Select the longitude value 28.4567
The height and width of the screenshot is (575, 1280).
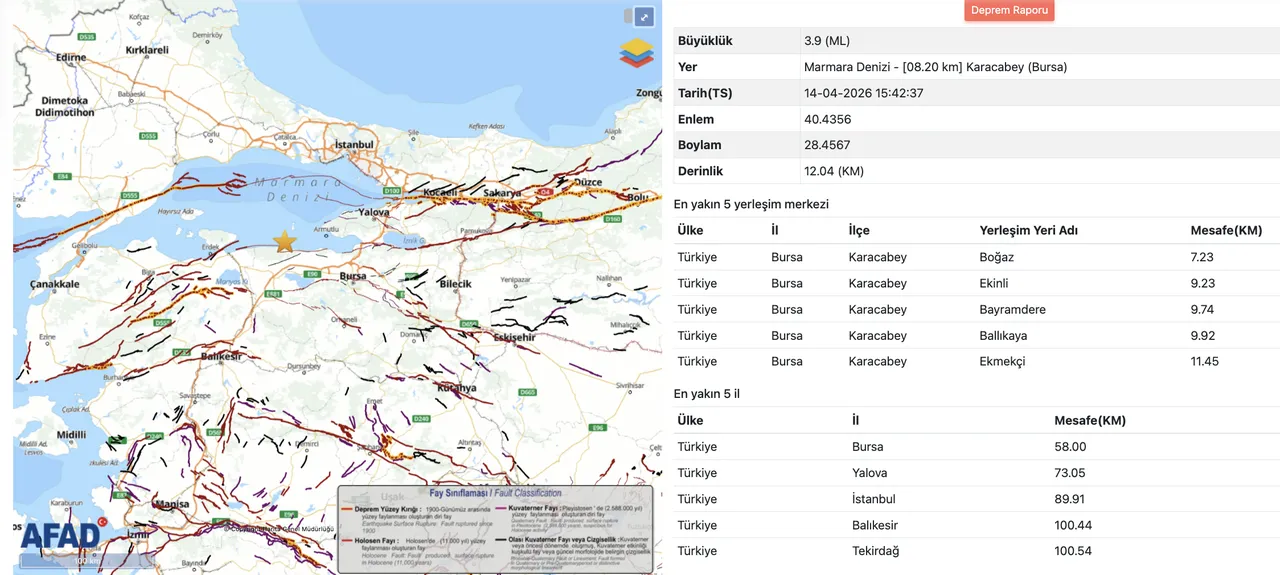(827, 145)
